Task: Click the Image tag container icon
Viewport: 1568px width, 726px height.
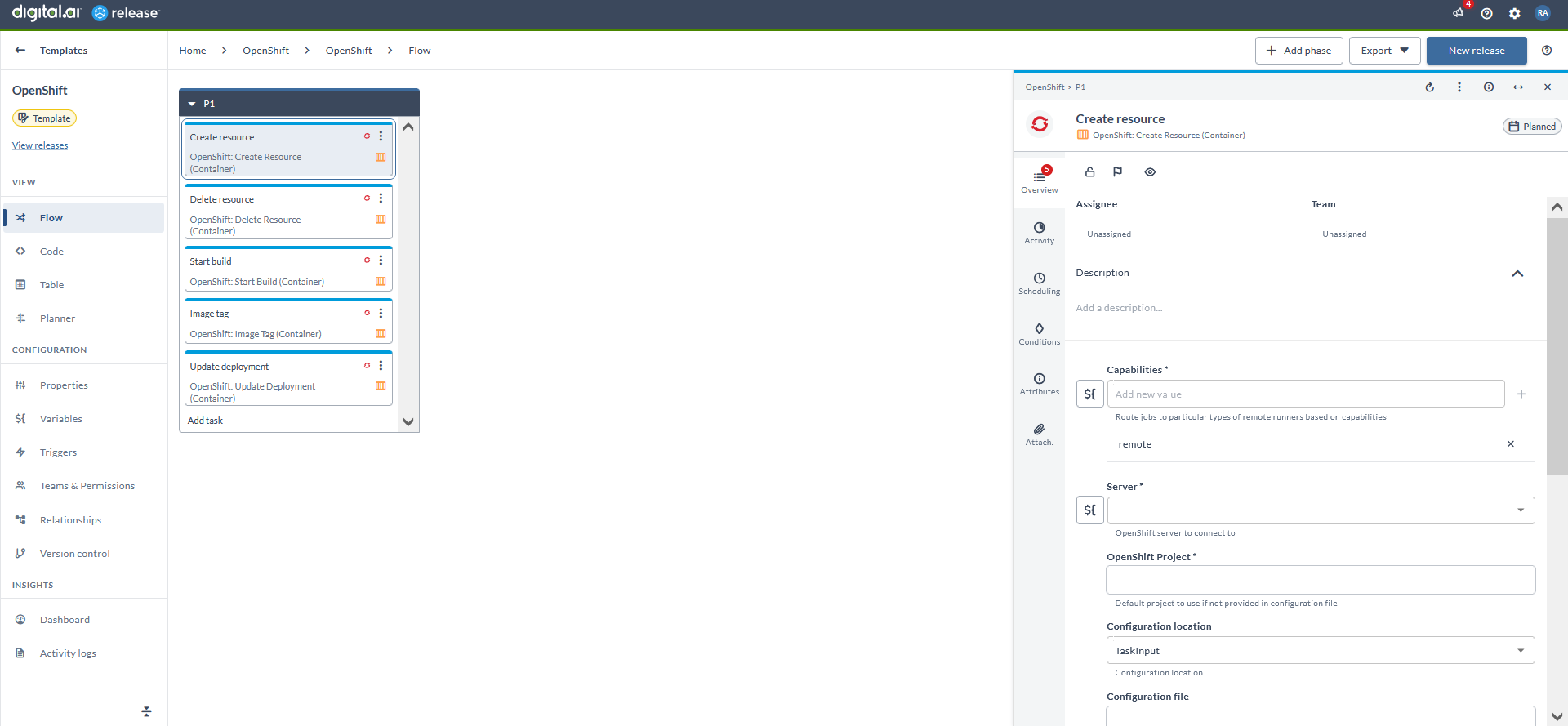Action: coord(381,334)
